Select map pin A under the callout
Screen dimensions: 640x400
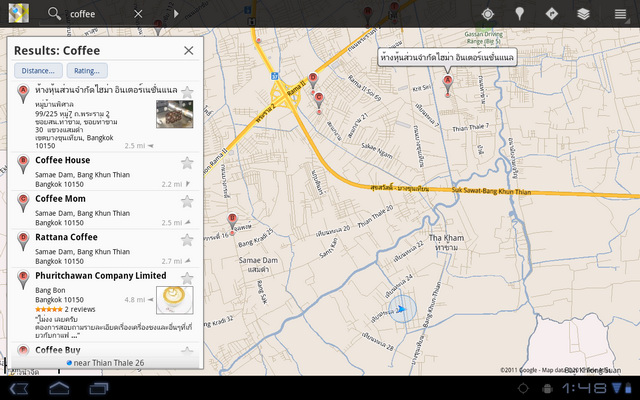point(448,85)
